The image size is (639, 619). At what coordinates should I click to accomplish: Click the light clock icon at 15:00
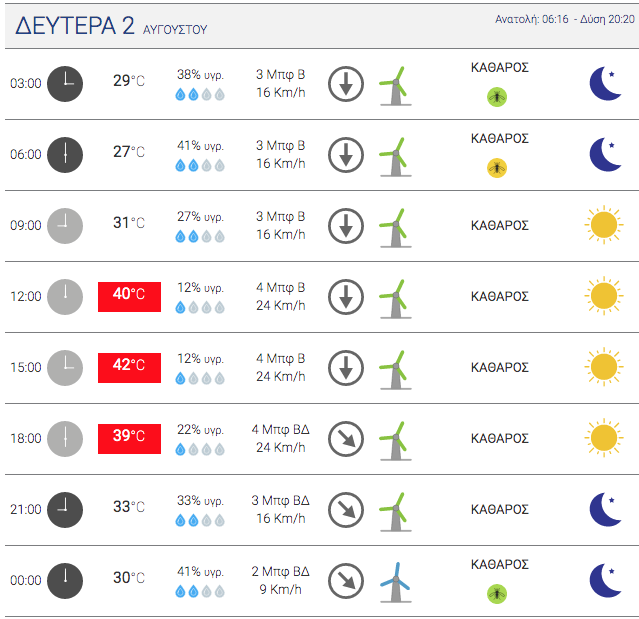tap(65, 367)
